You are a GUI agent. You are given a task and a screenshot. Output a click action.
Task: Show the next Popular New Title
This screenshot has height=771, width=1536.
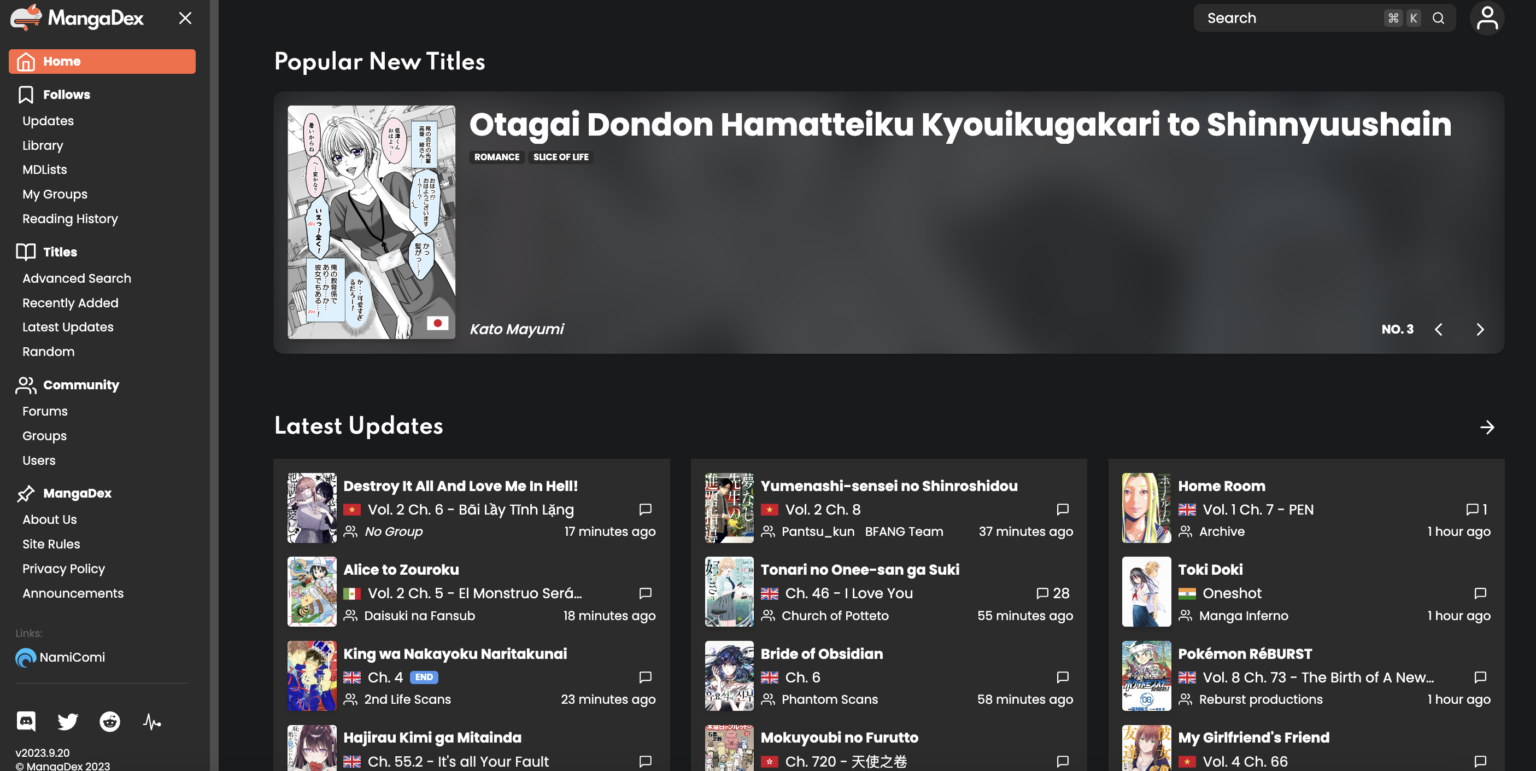pos(1480,328)
